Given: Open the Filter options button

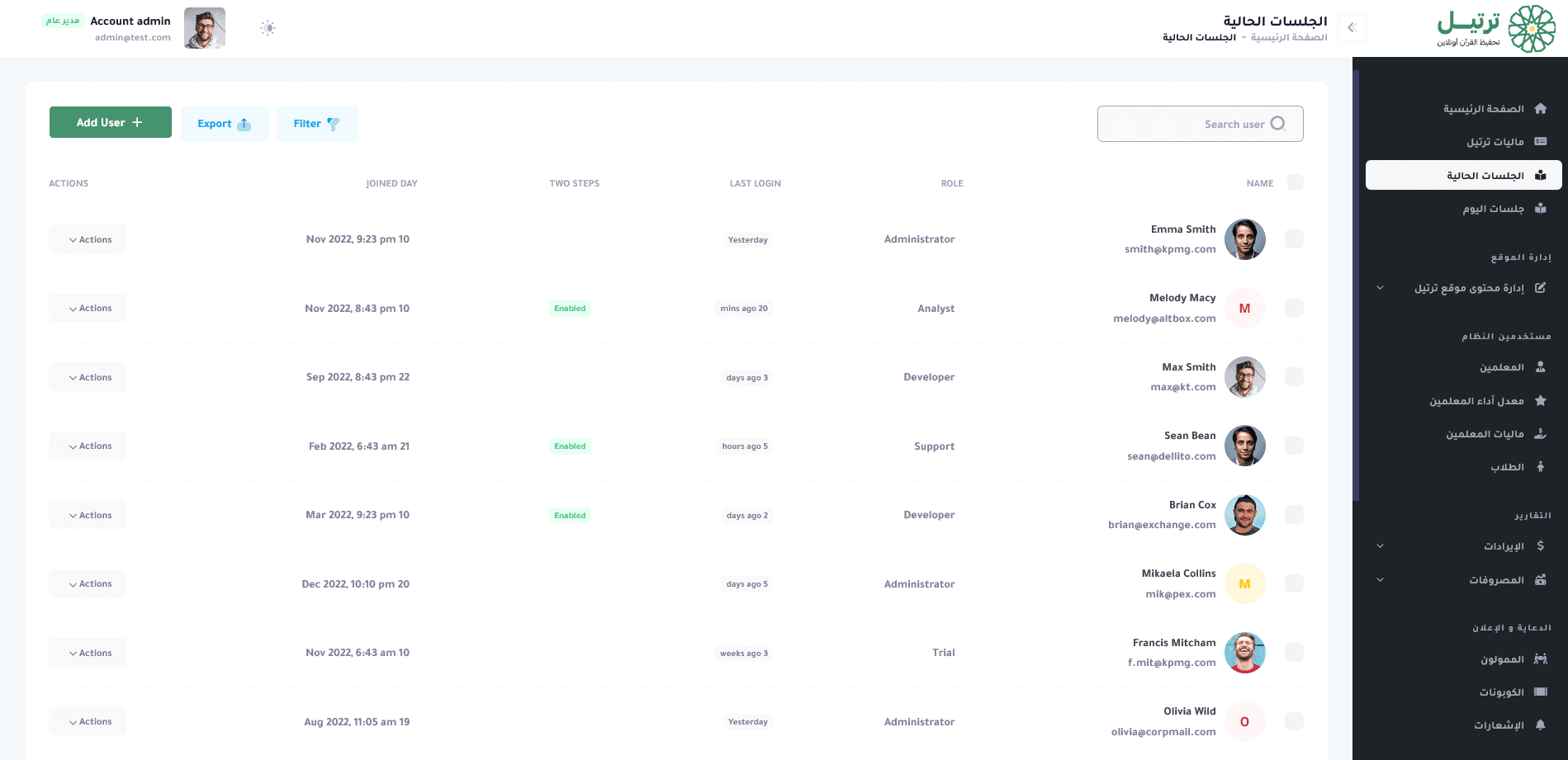Looking at the screenshot, I should [317, 124].
